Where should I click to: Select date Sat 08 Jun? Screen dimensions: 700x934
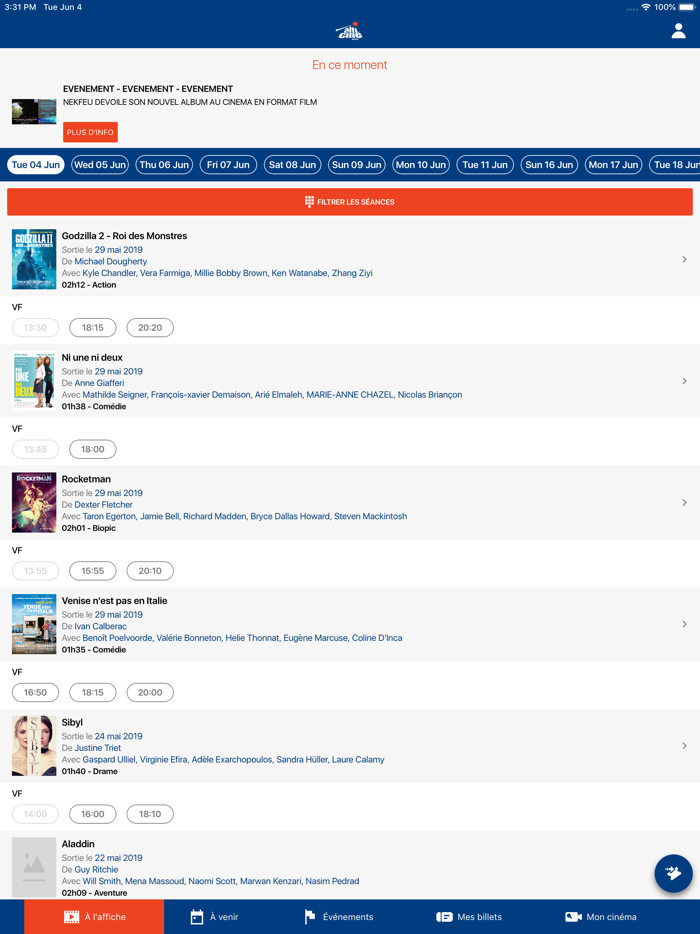point(293,164)
